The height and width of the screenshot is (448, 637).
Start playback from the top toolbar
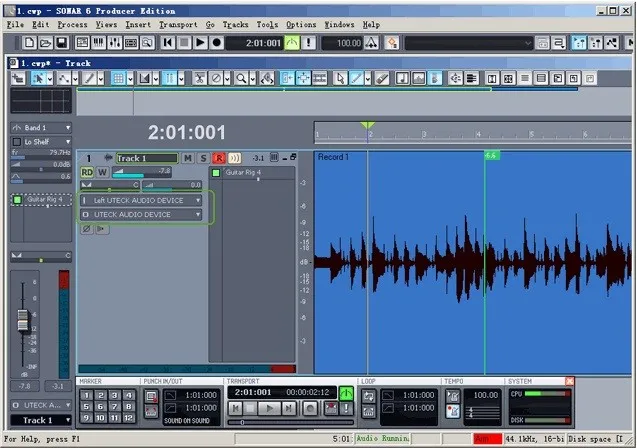click(200, 43)
